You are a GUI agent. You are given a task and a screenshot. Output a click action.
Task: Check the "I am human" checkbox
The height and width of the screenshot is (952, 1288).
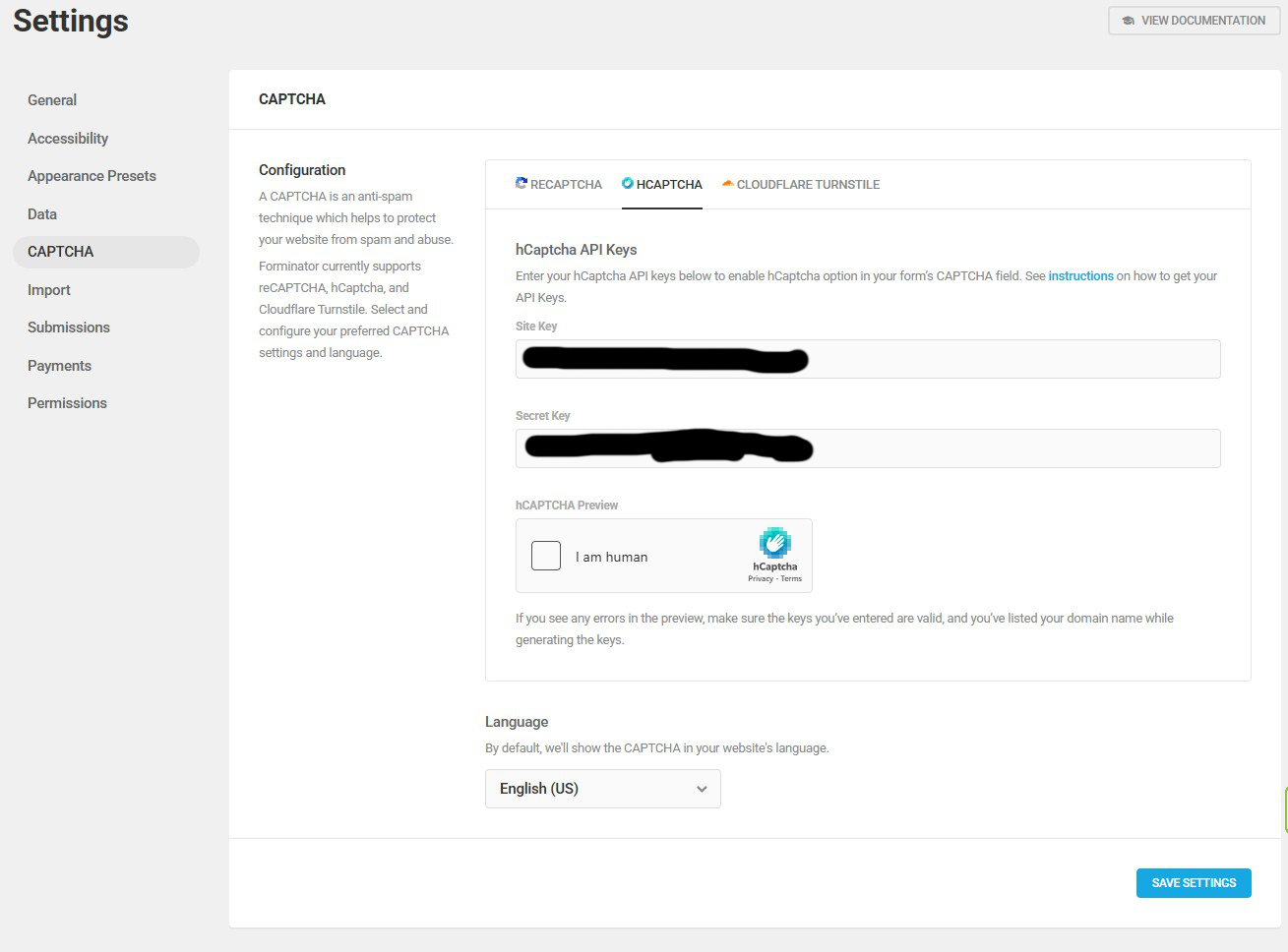coord(546,556)
